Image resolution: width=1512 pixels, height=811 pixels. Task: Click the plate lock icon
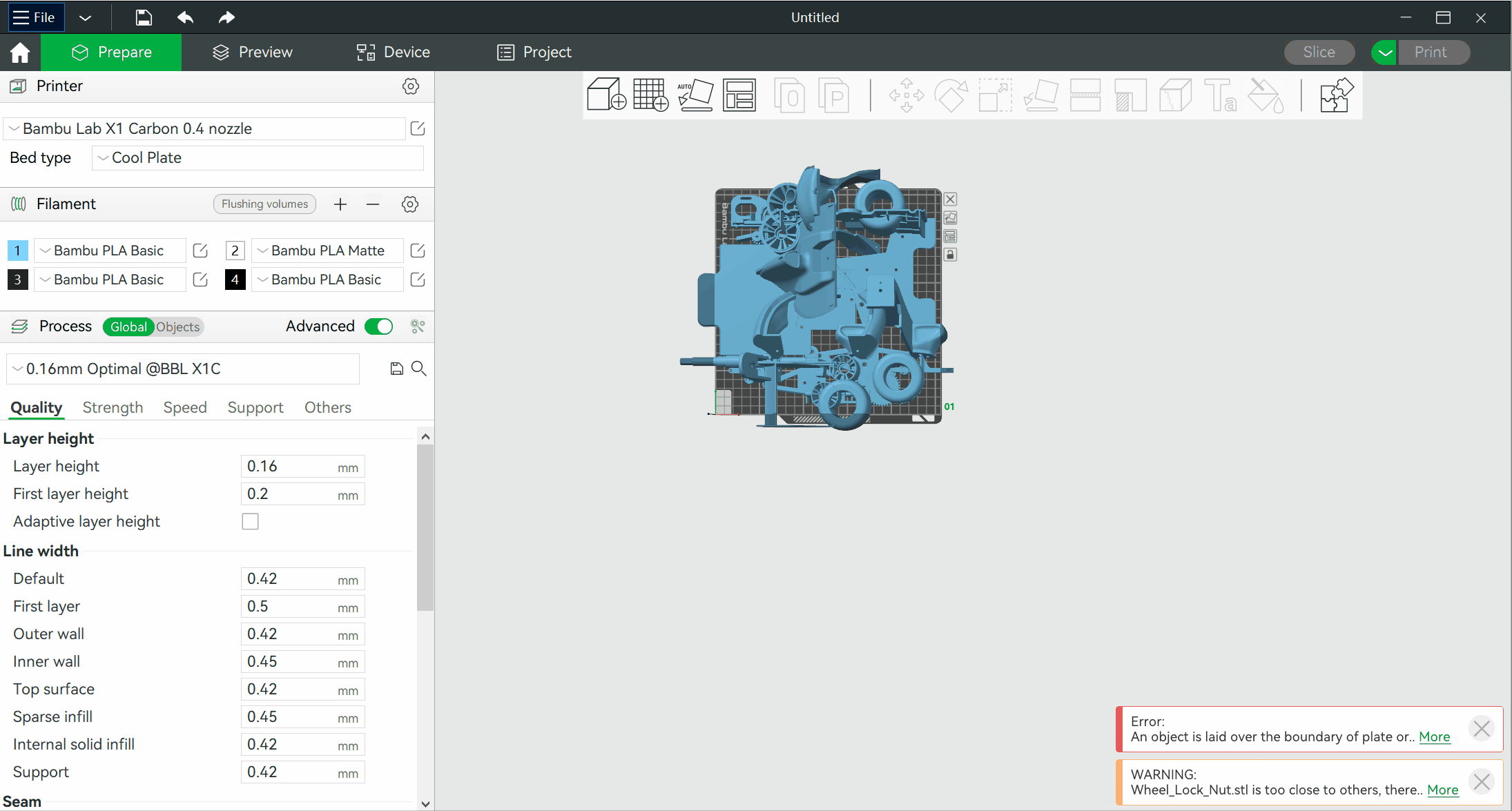pos(951,255)
